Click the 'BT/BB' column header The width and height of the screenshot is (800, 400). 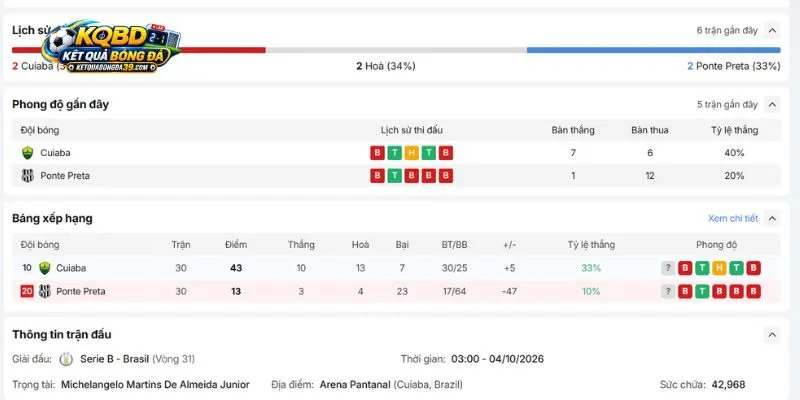pos(454,245)
